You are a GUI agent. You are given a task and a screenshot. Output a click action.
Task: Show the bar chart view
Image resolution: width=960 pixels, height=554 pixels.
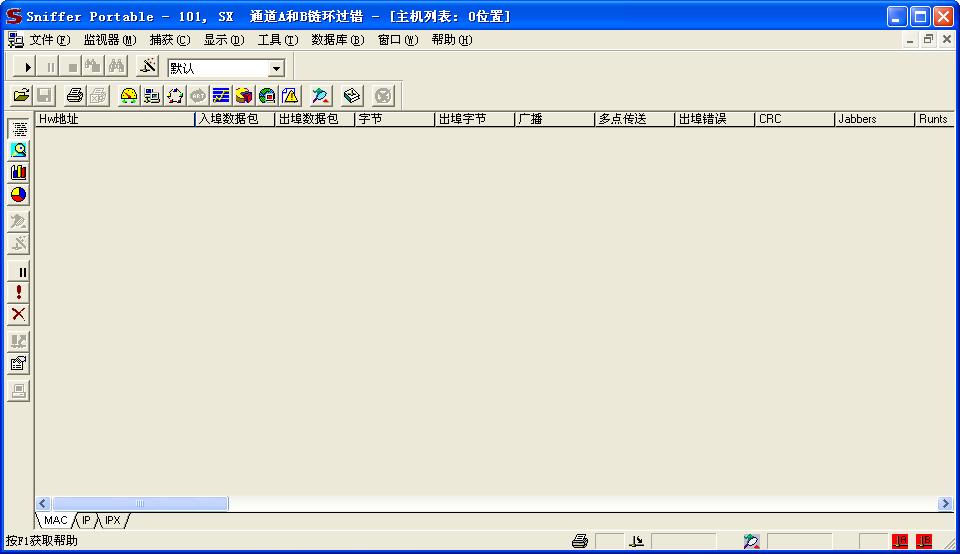(x=19, y=173)
